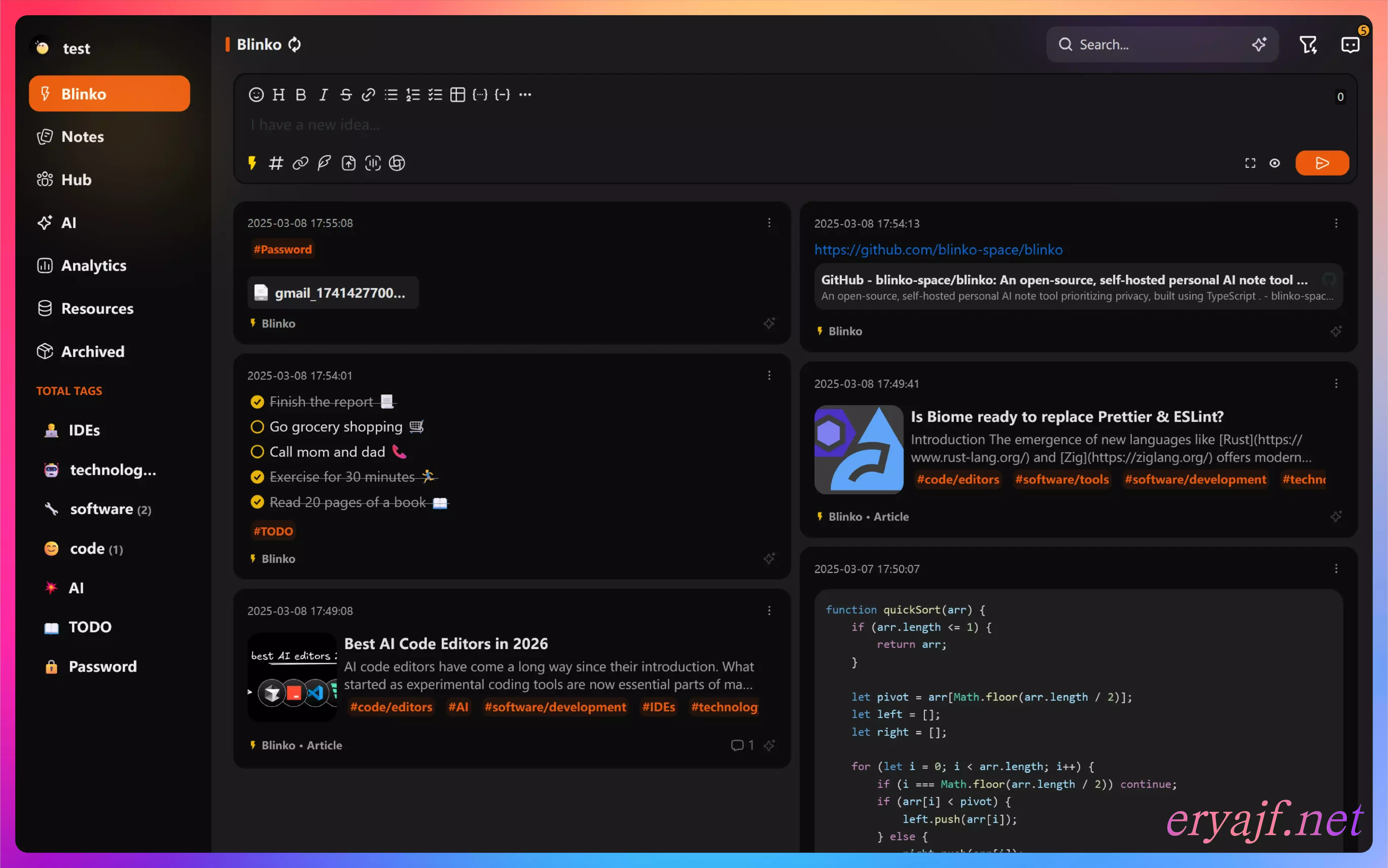
Task: Check Go grocery shopping task
Action: coord(257,427)
